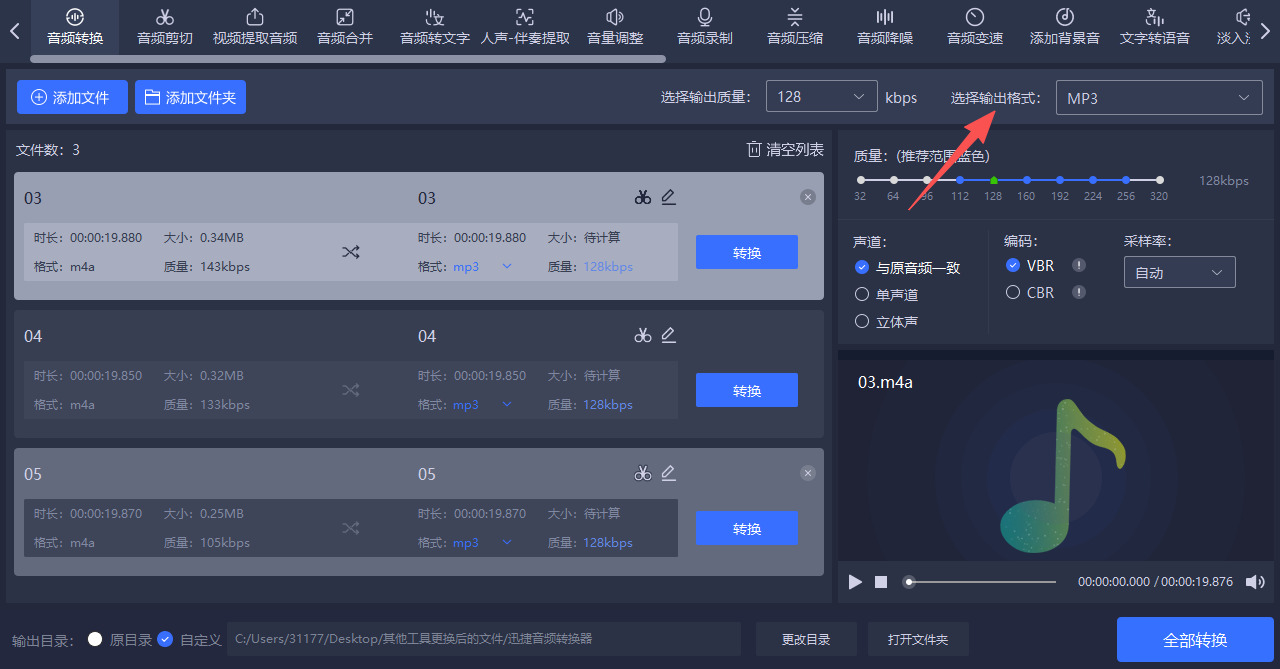The height and width of the screenshot is (669, 1280).
Task: Rename file 04 with pencil icon
Action: tap(669, 335)
